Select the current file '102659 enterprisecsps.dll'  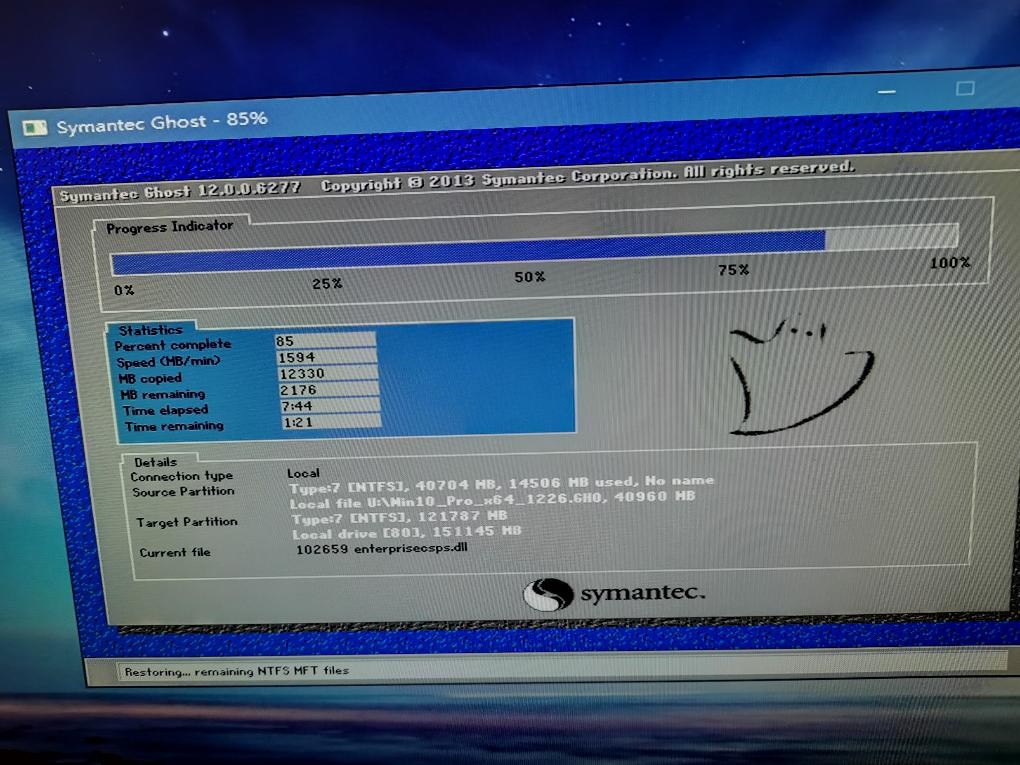382,548
